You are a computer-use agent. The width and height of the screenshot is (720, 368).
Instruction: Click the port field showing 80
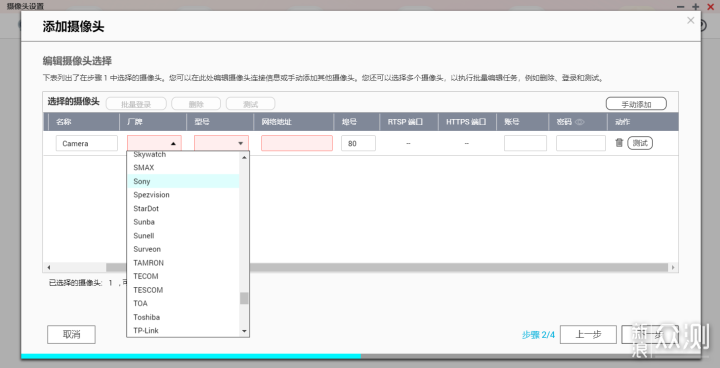coord(358,143)
